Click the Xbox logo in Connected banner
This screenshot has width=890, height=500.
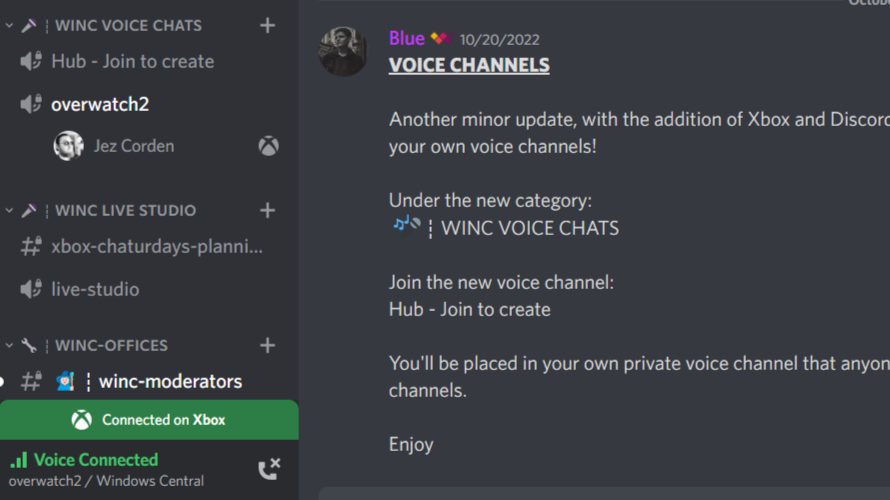coord(81,420)
